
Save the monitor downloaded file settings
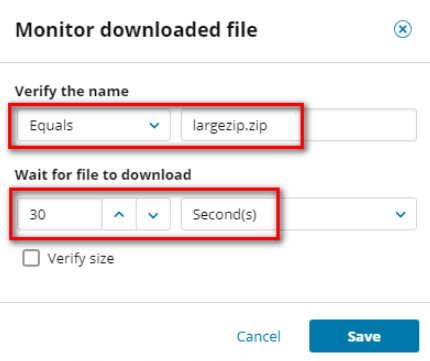click(364, 336)
